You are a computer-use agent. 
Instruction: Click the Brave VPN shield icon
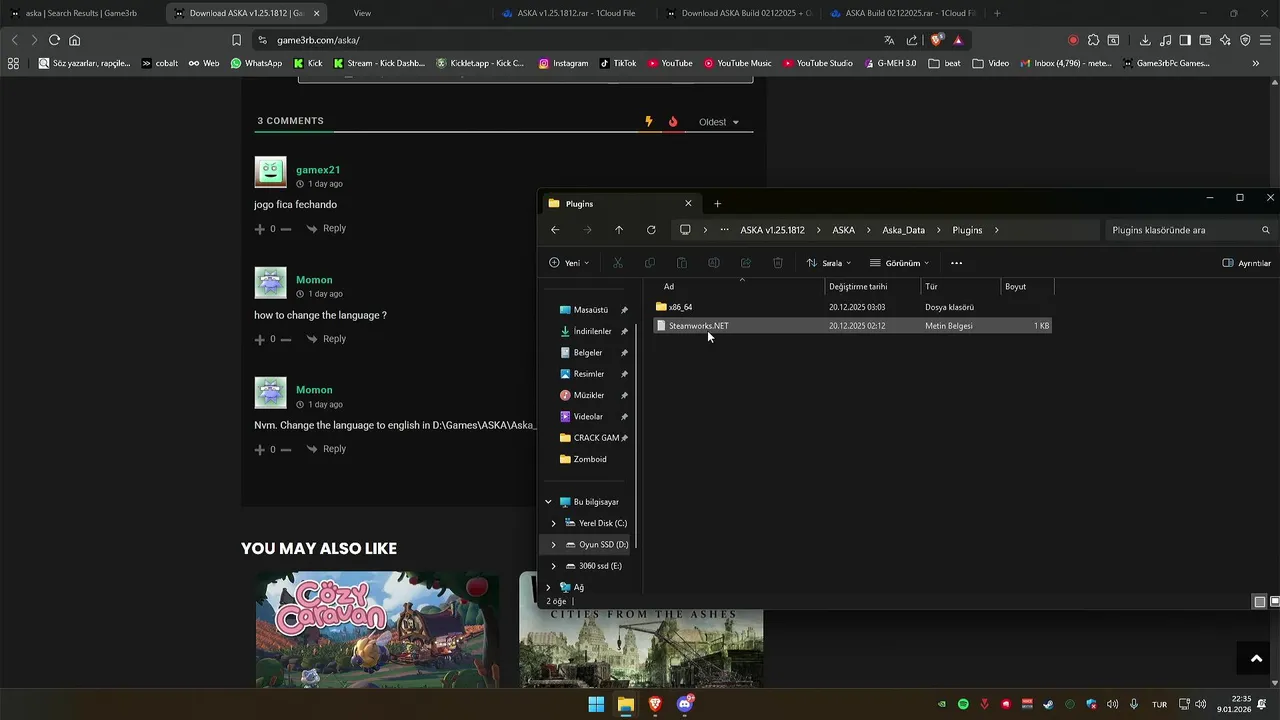[1245, 40]
